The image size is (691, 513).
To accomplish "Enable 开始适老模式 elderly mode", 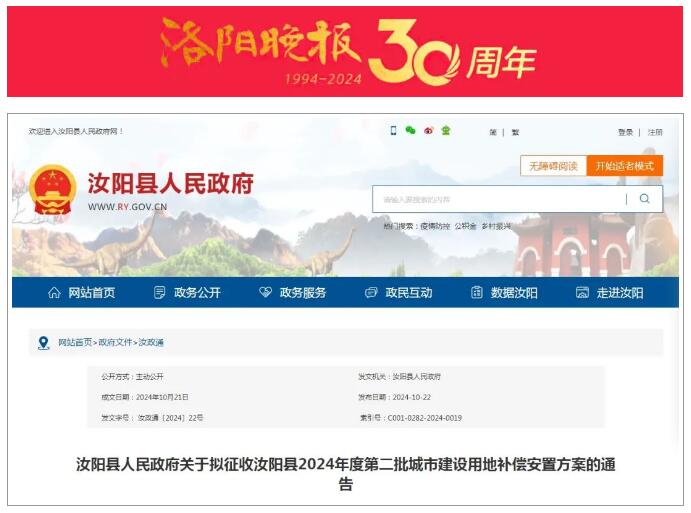I will [624, 166].
